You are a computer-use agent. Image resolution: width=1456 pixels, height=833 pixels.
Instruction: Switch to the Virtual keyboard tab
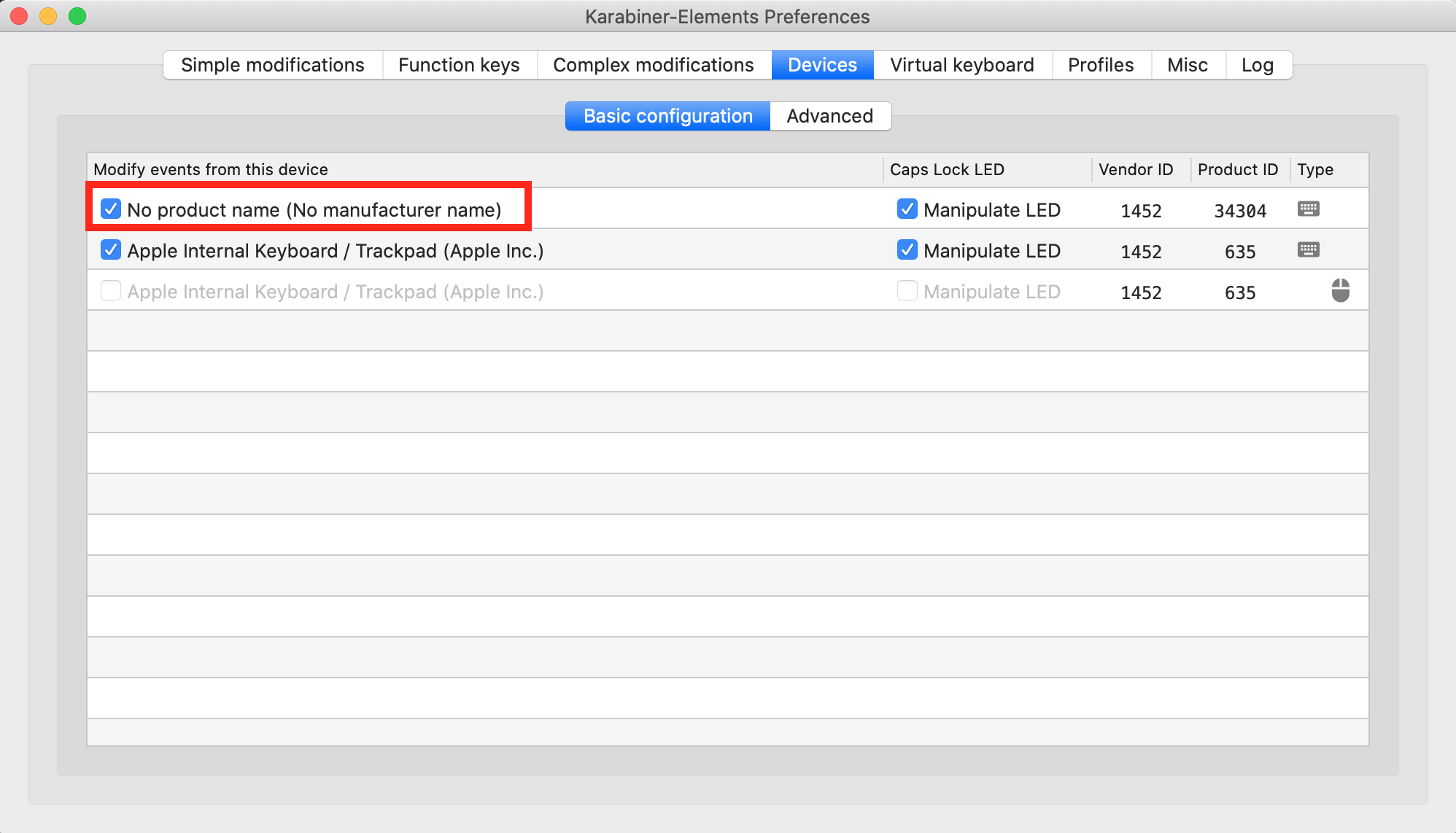pyautogui.click(x=962, y=65)
